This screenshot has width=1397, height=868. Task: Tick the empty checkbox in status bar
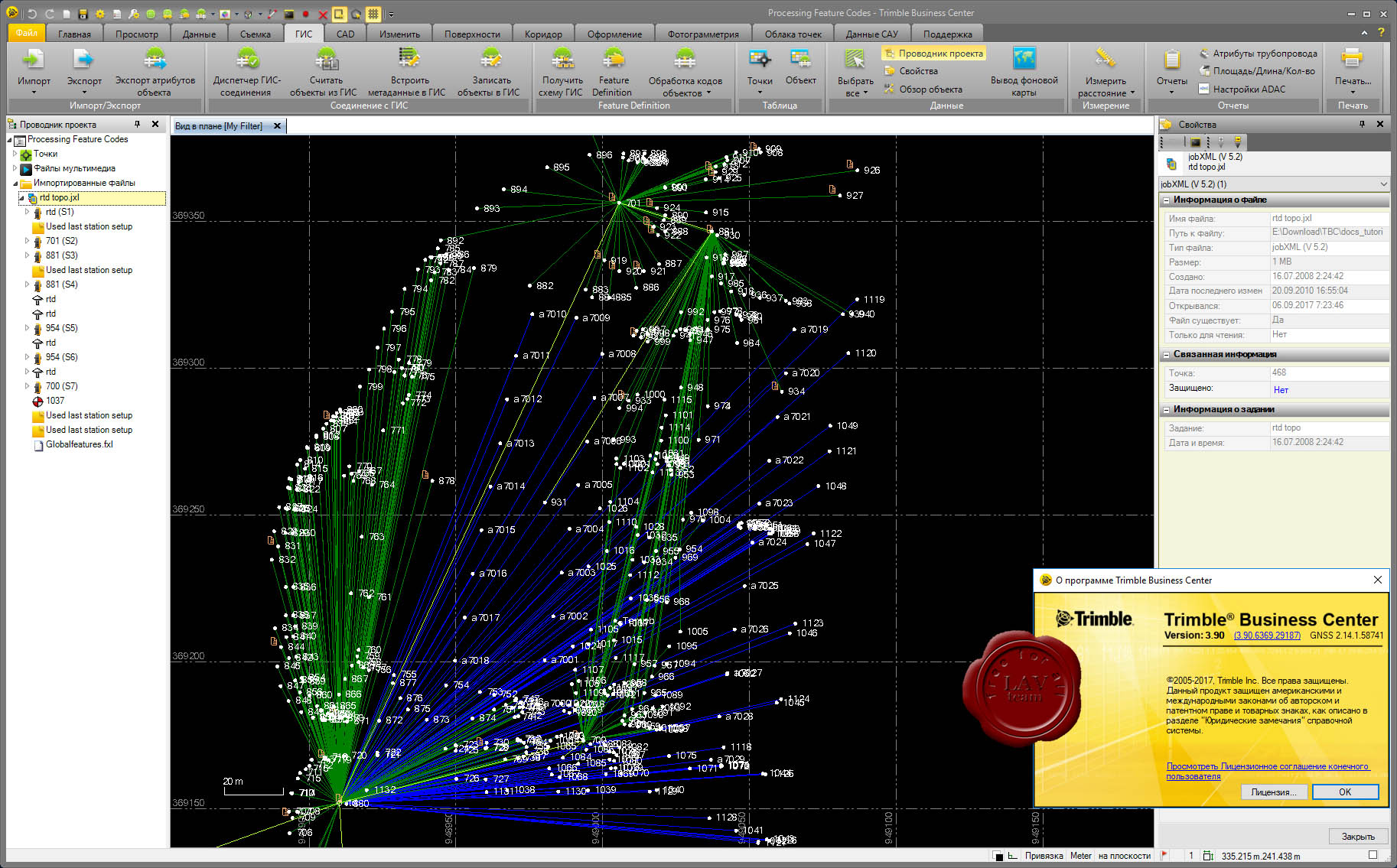pos(1373,855)
